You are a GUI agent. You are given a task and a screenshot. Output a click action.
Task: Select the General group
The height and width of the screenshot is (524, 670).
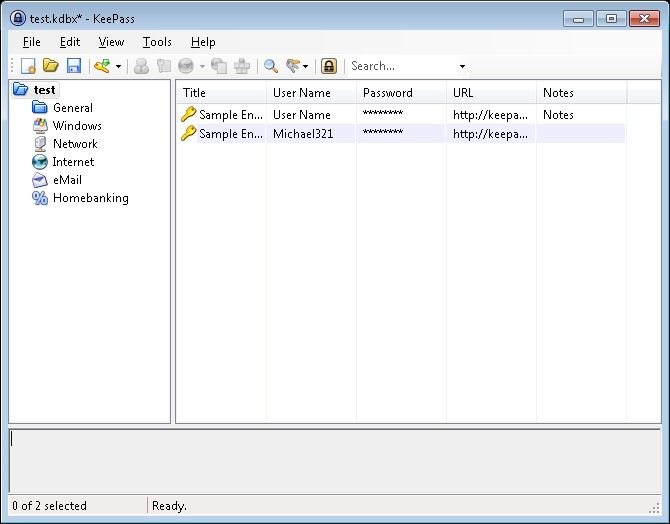point(73,108)
